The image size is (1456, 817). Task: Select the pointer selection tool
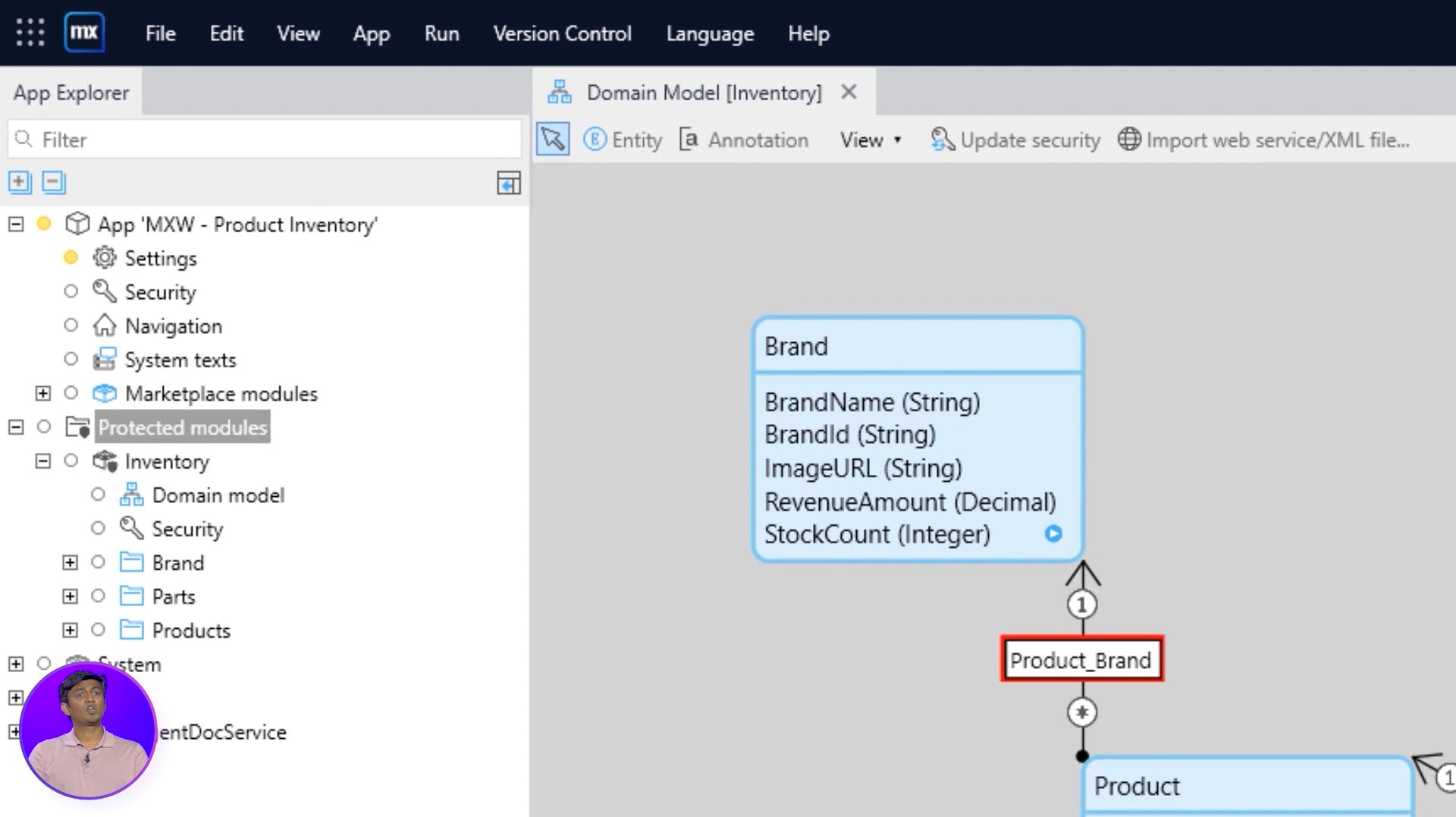(x=553, y=140)
